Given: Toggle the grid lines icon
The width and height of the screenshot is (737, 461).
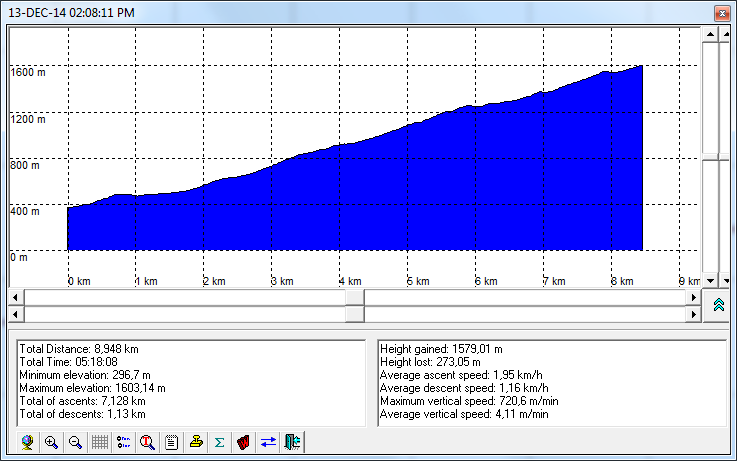Looking at the screenshot, I should click(x=100, y=442).
